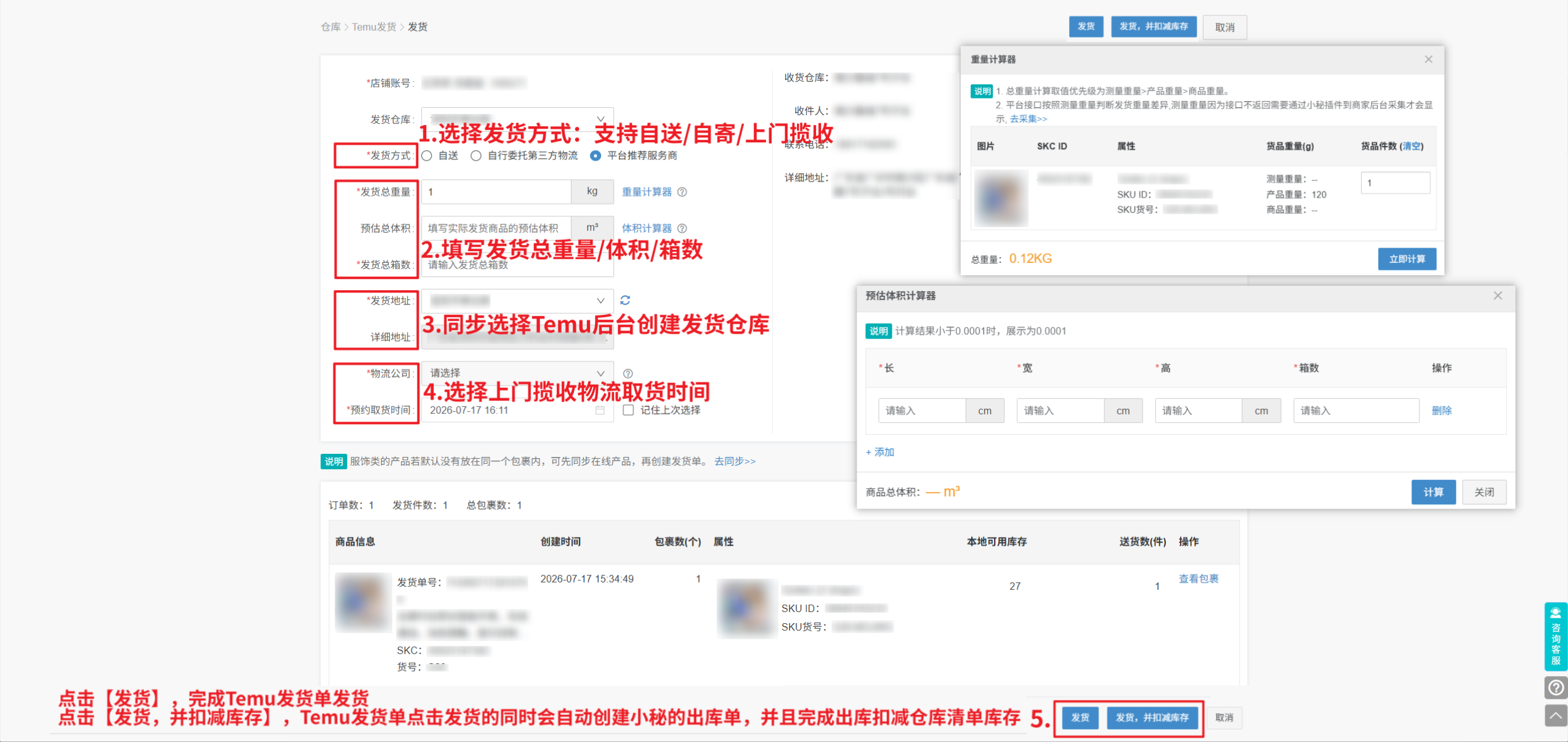Open the 体积计算器 link
The image size is (1568, 742).
click(647, 228)
